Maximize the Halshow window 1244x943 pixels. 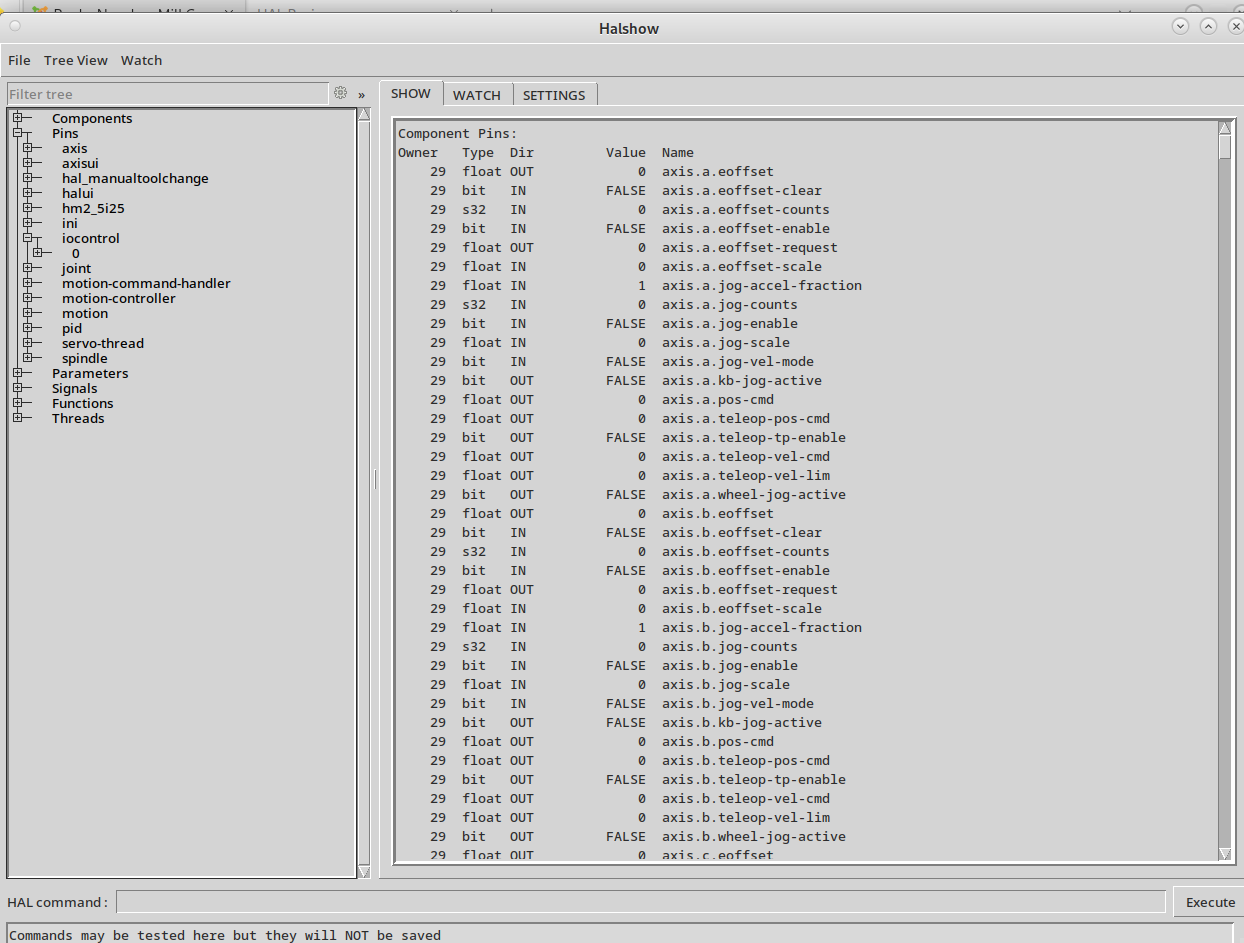(x=1208, y=27)
